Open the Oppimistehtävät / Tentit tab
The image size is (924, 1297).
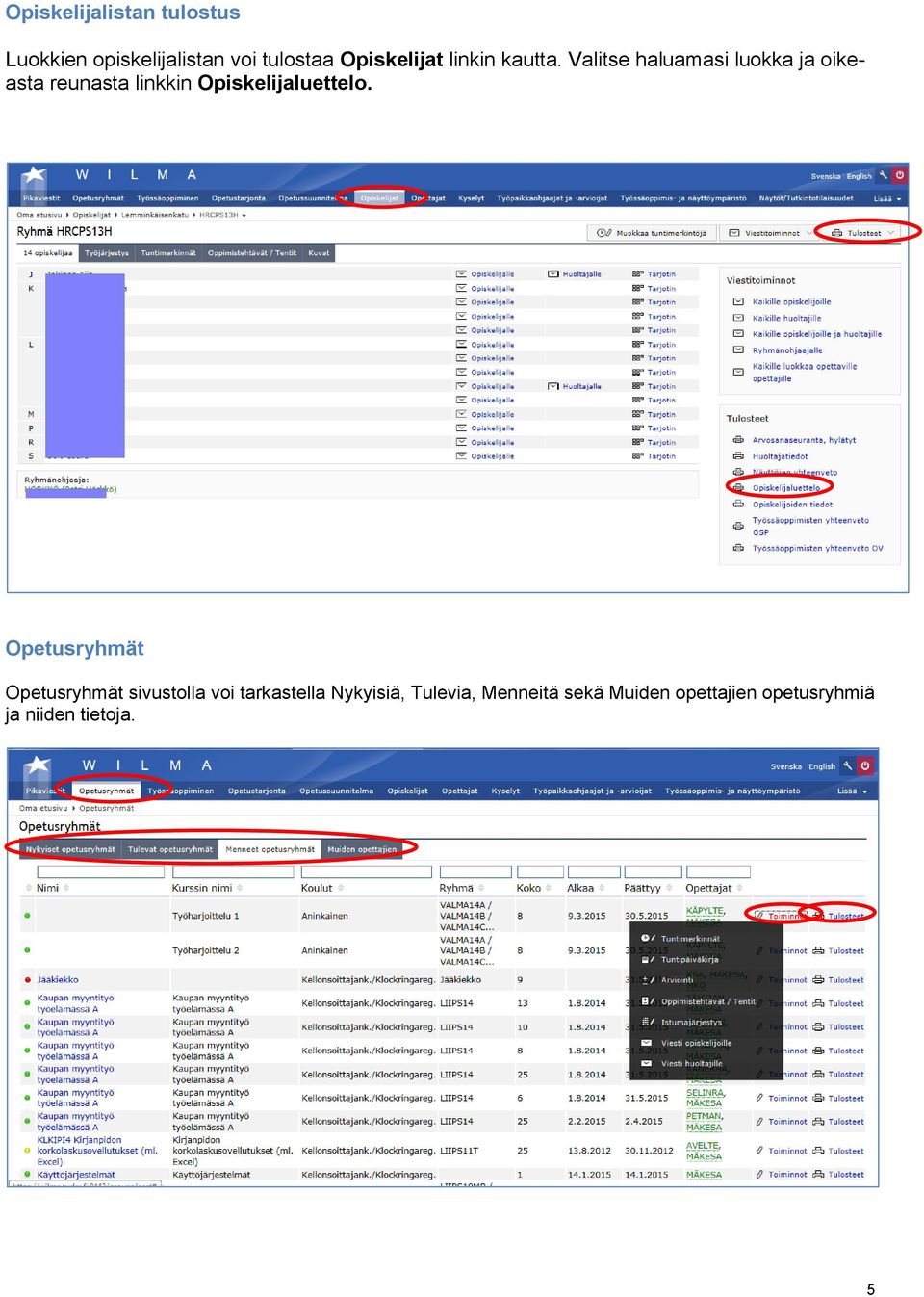click(252, 253)
